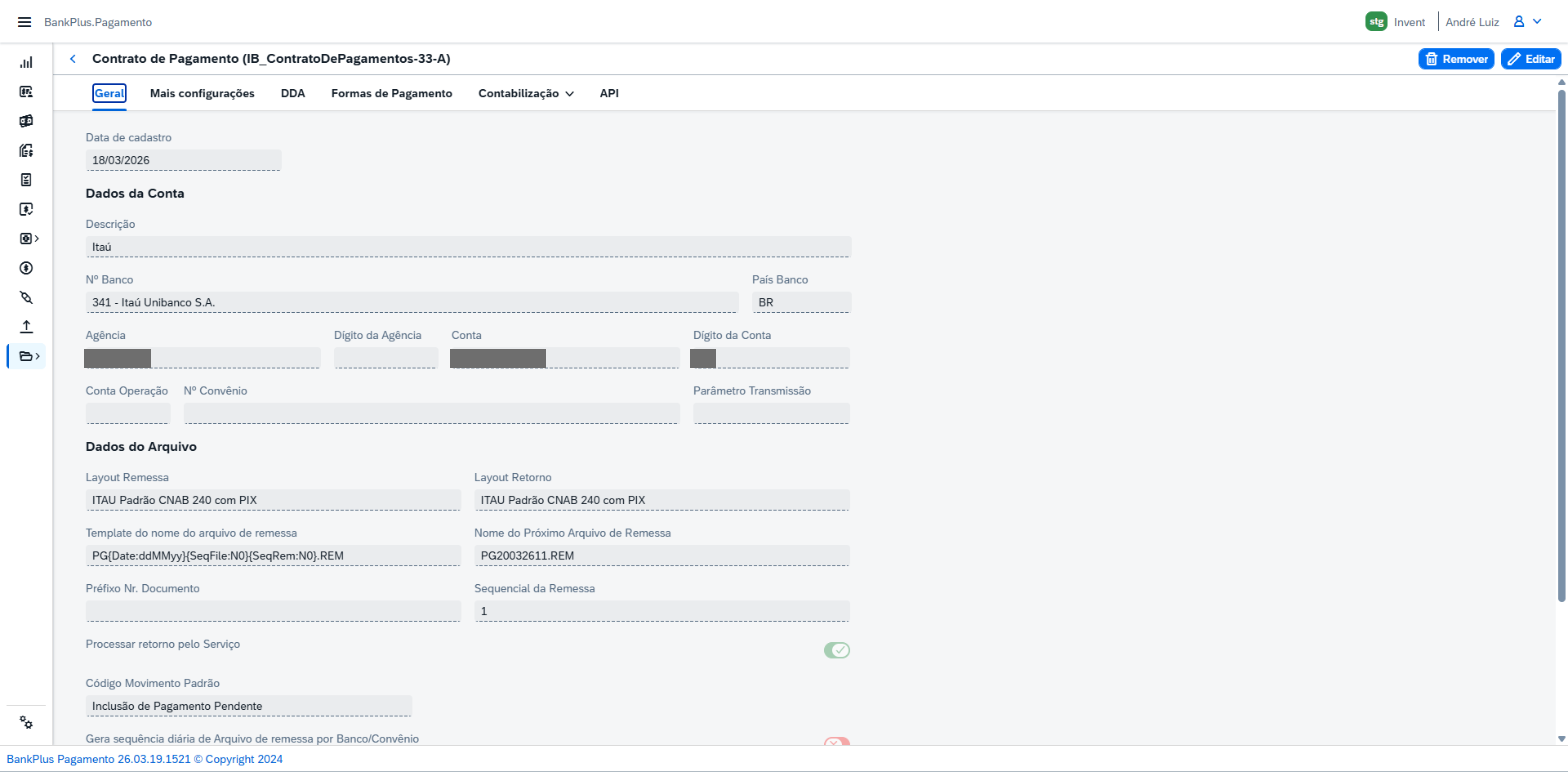
Task: Click the Remover button
Action: [1456, 59]
